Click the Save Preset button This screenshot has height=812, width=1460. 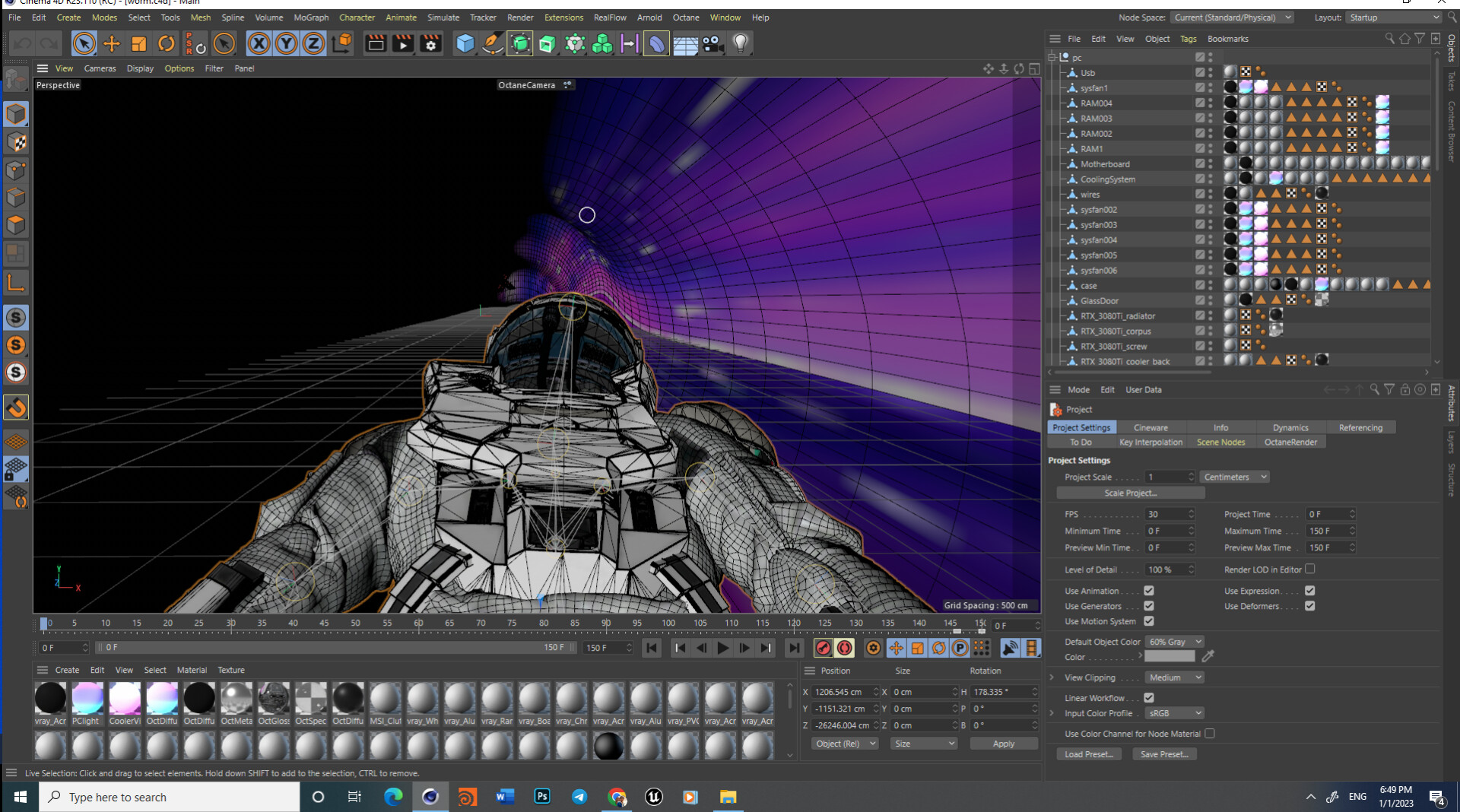click(x=1164, y=754)
